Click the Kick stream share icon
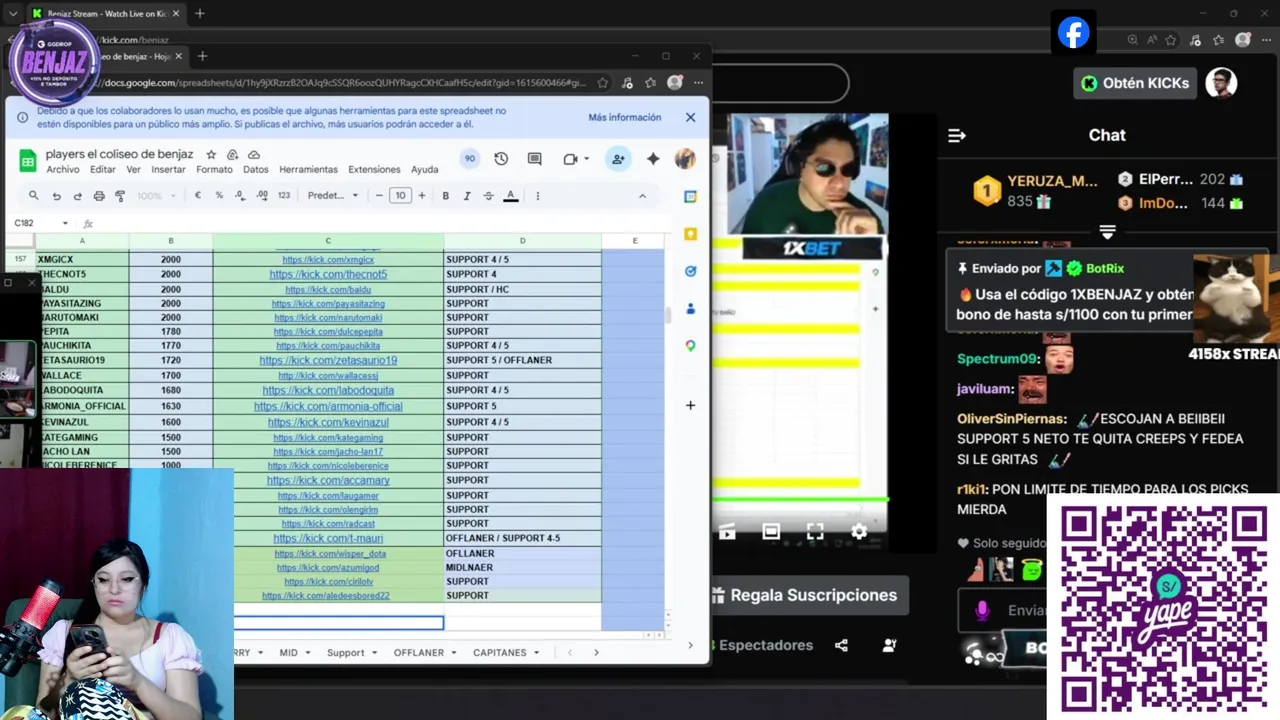The width and height of the screenshot is (1280, 720). point(841,646)
